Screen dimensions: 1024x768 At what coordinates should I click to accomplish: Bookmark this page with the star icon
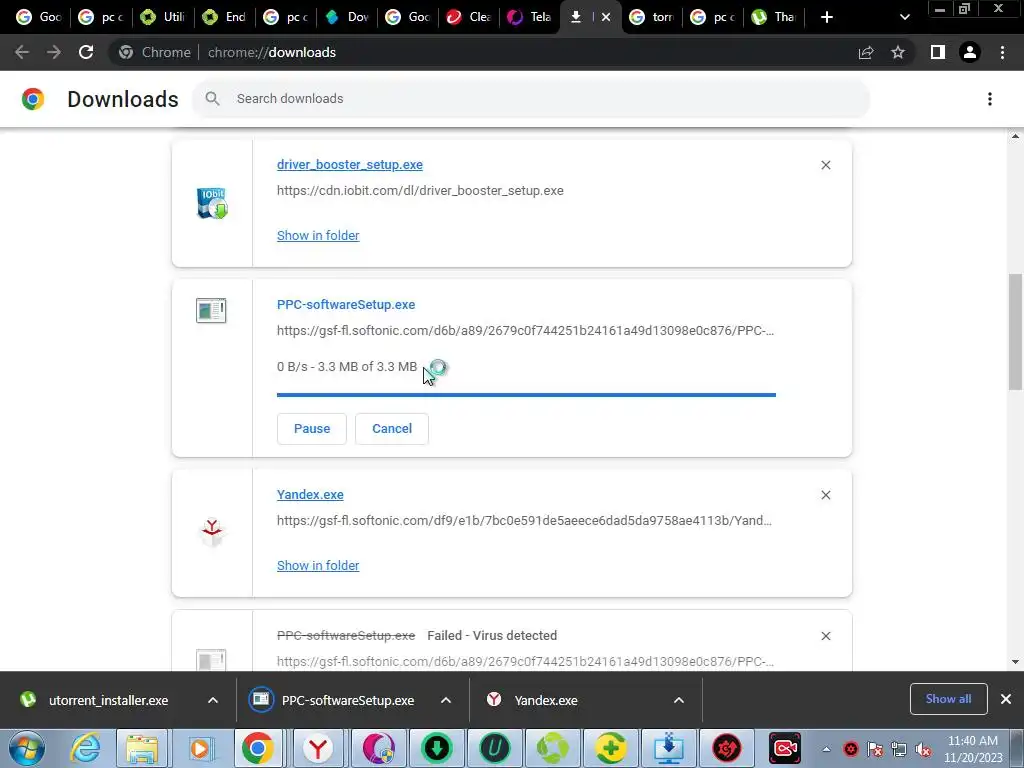click(x=898, y=52)
